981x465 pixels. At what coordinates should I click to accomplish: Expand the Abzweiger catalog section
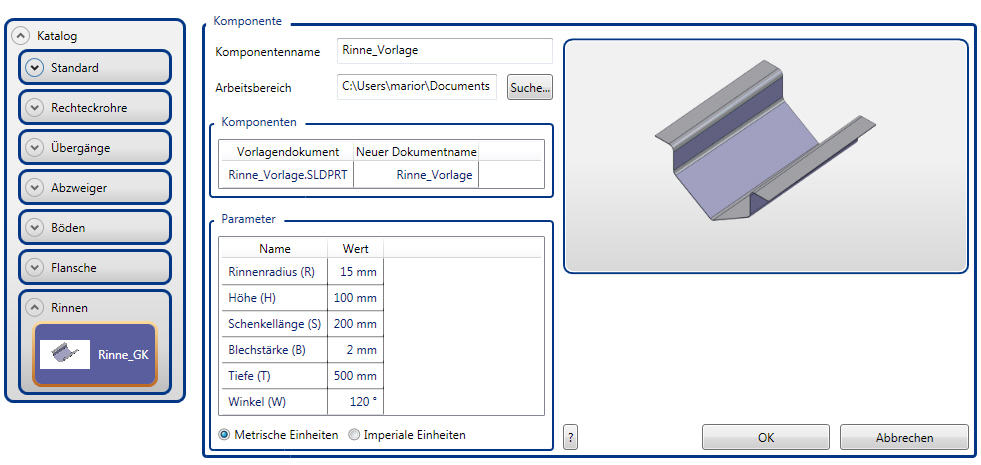point(34,188)
